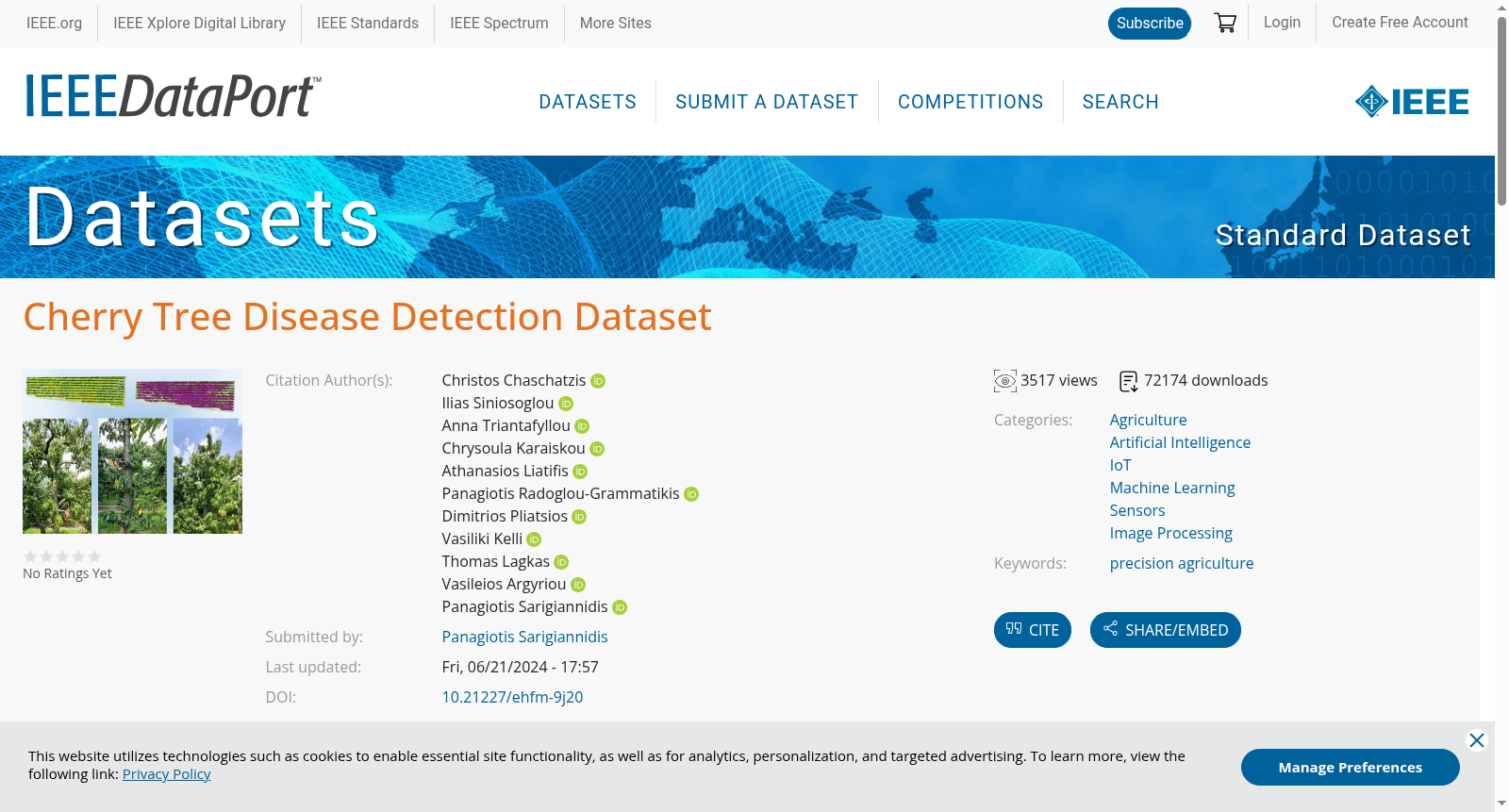This screenshot has width=1509, height=812.
Task: Open ORCID icon for Panagiotis Radoglou-Grammatikis
Action: (691, 494)
